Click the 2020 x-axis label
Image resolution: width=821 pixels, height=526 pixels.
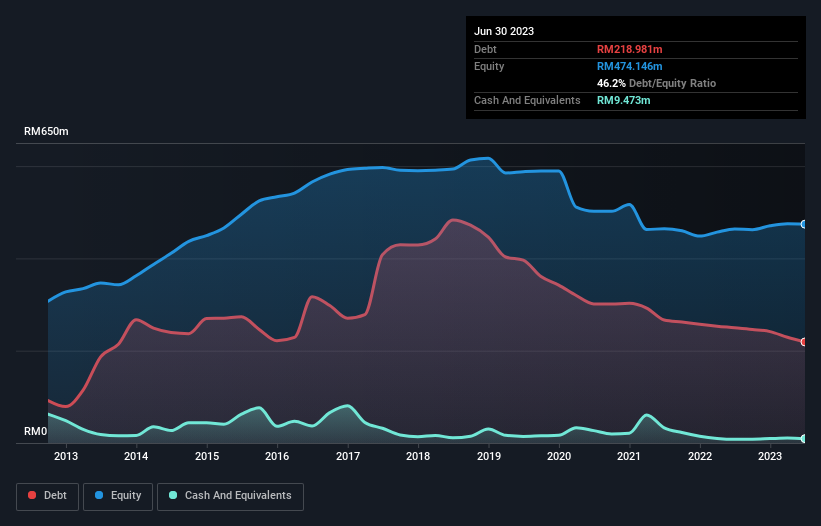[559, 456]
